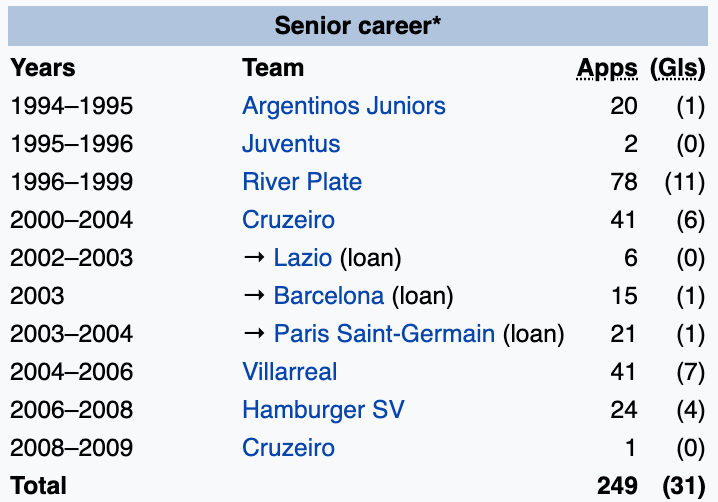Viewport: 718px width, 502px height.
Task: Click Cruzeiro link in the 2000–2004 row
Action: click(288, 220)
